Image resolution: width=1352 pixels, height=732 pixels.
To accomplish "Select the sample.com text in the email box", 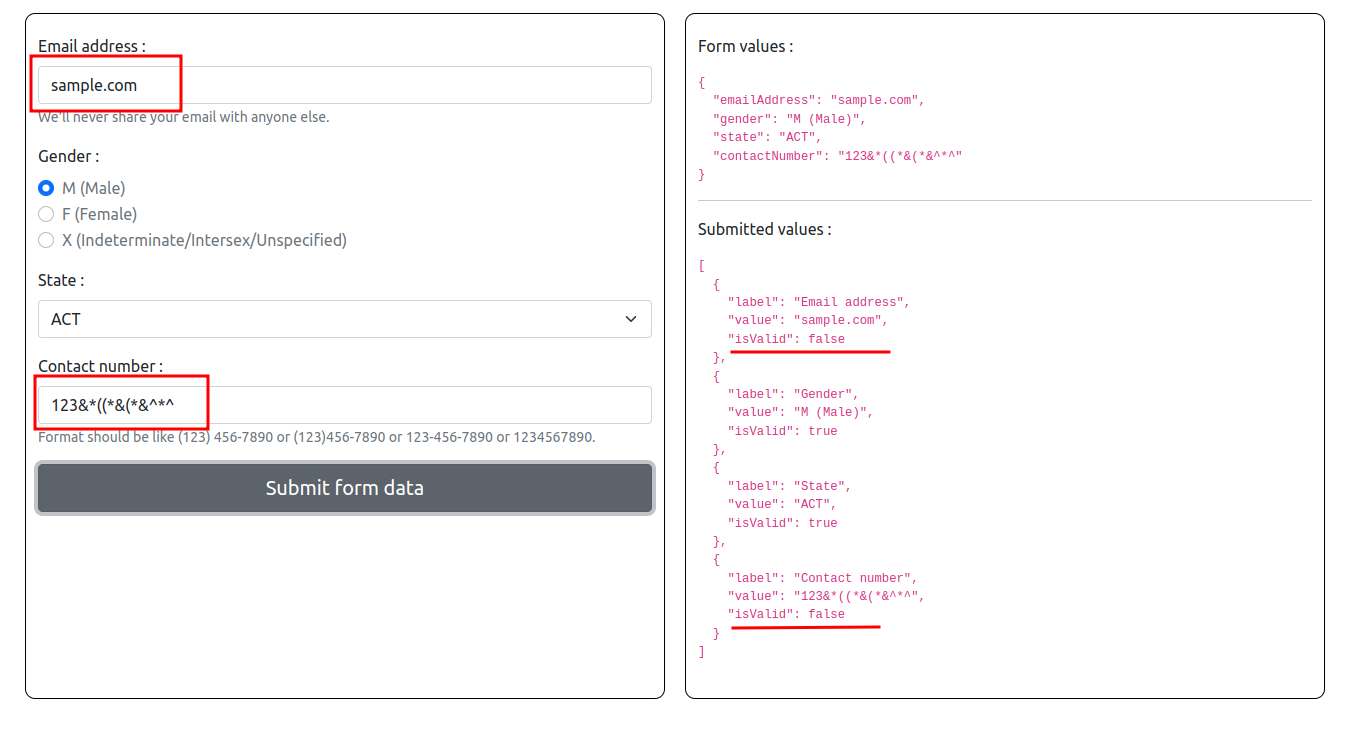I will [x=88, y=84].
